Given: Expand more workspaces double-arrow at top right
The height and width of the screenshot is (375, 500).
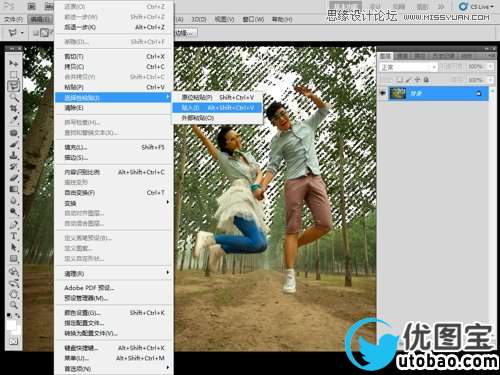Looking at the screenshot, I should point(441,6).
